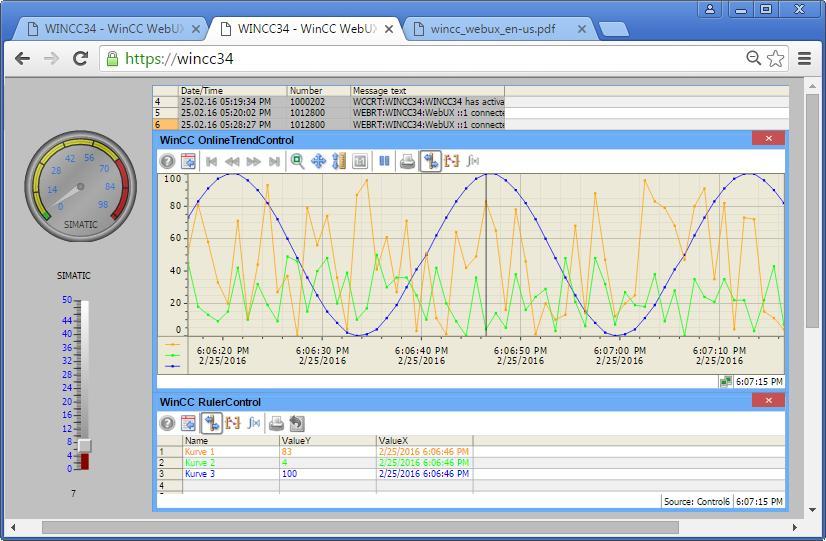Select message row 4 number 1000202
The width and height of the screenshot is (826, 541).
tap(329, 102)
